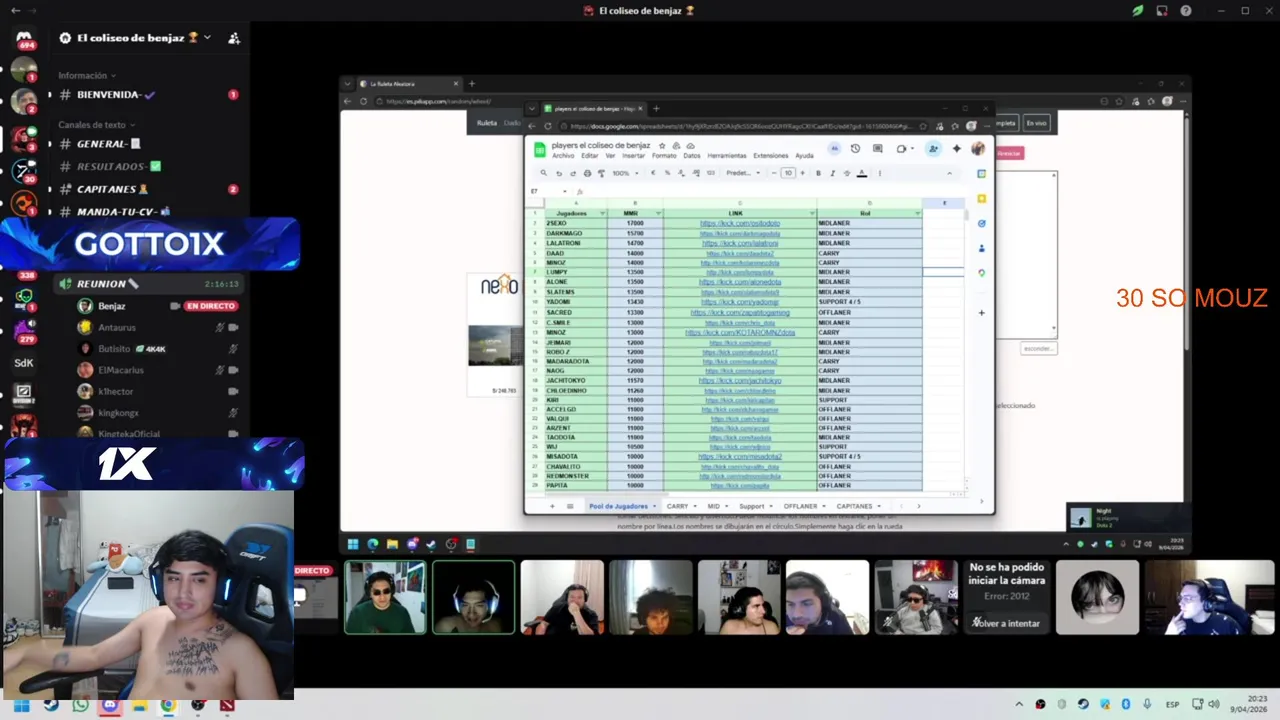This screenshot has width=1280, height=720.
Task: Open the Sheets comments icon
Action: pos(877,149)
